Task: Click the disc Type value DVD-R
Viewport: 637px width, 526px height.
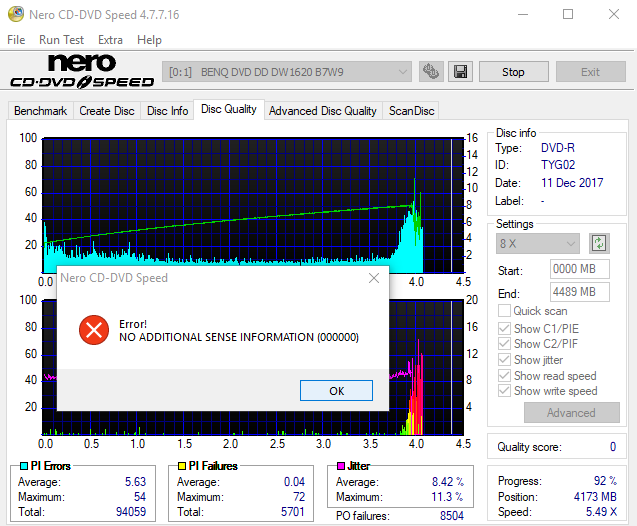Action: point(558,148)
